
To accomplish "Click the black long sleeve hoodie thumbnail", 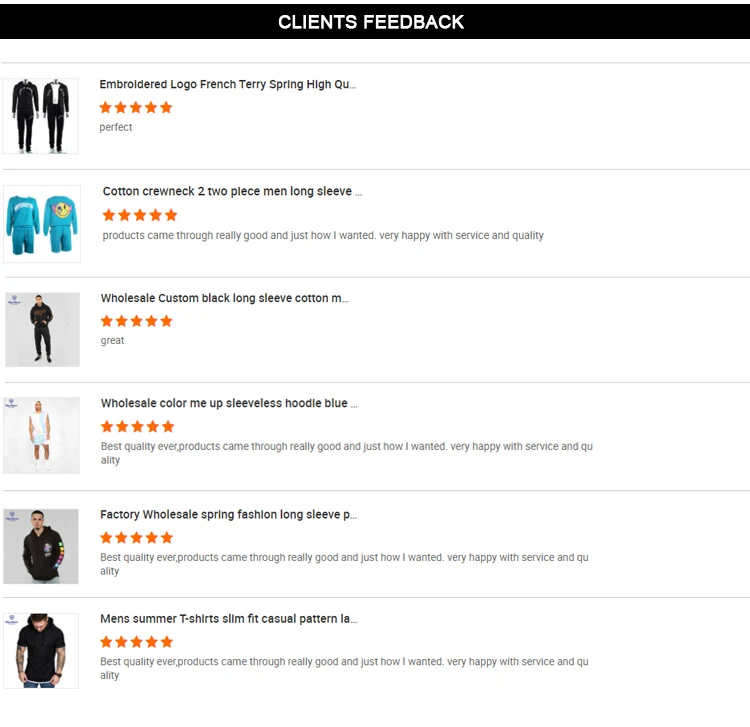I will [x=42, y=329].
